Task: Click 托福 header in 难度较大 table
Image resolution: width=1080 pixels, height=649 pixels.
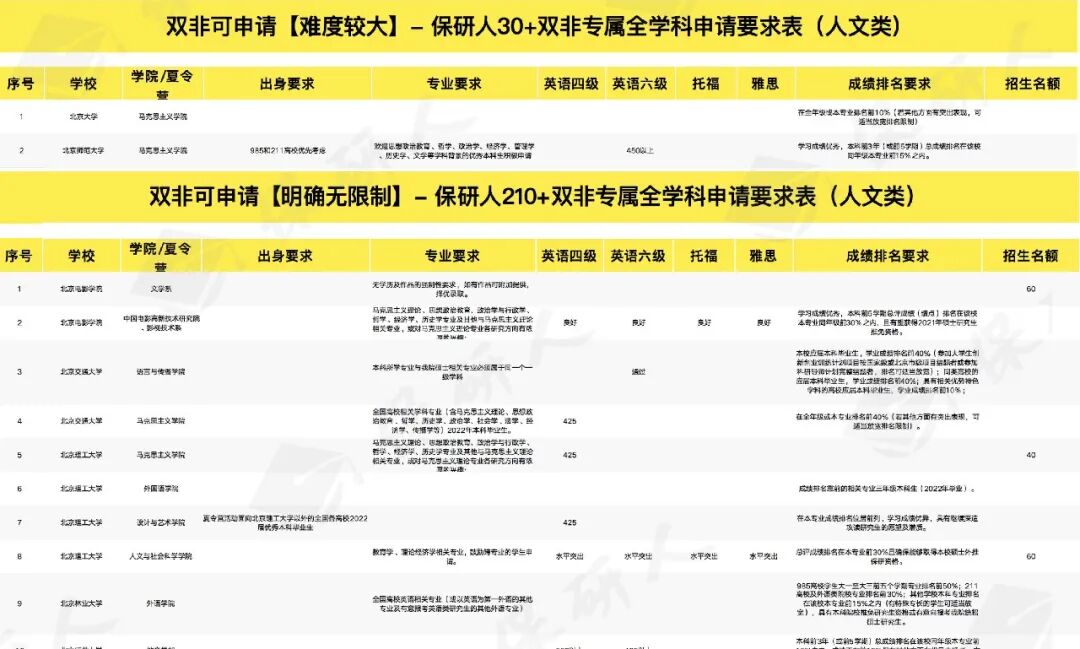Action: point(706,84)
